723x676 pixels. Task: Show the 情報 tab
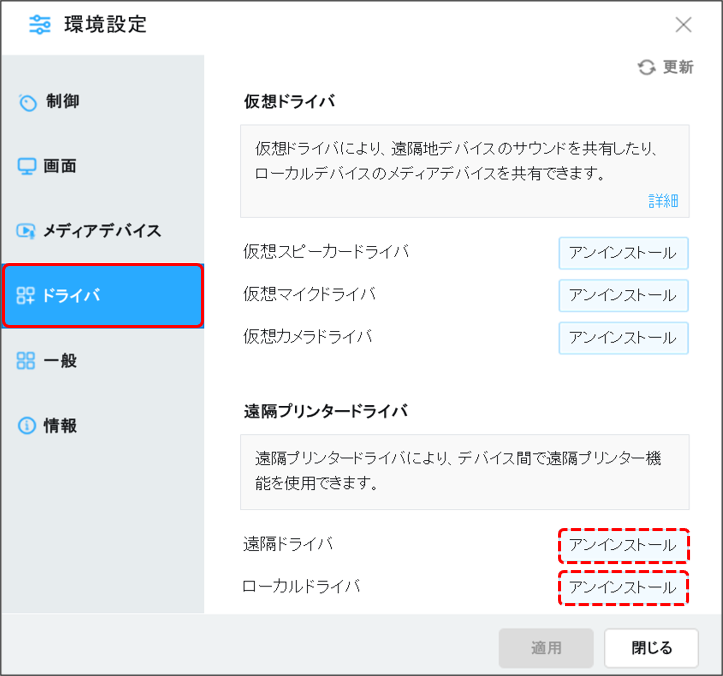coord(102,425)
